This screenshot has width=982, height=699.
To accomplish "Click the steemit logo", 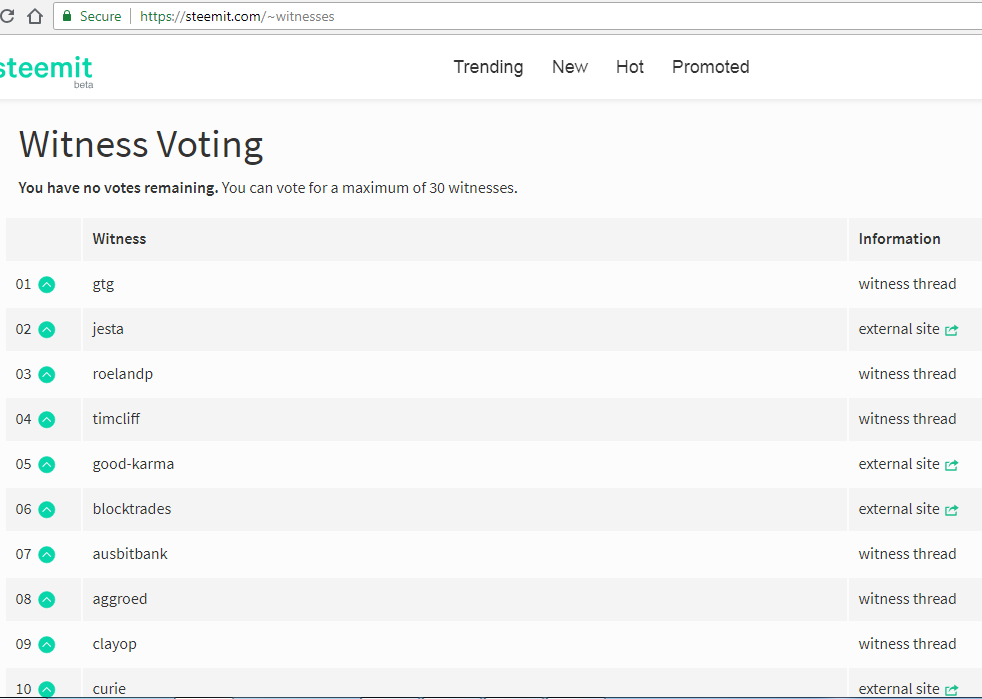I will click(x=46, y=69).
